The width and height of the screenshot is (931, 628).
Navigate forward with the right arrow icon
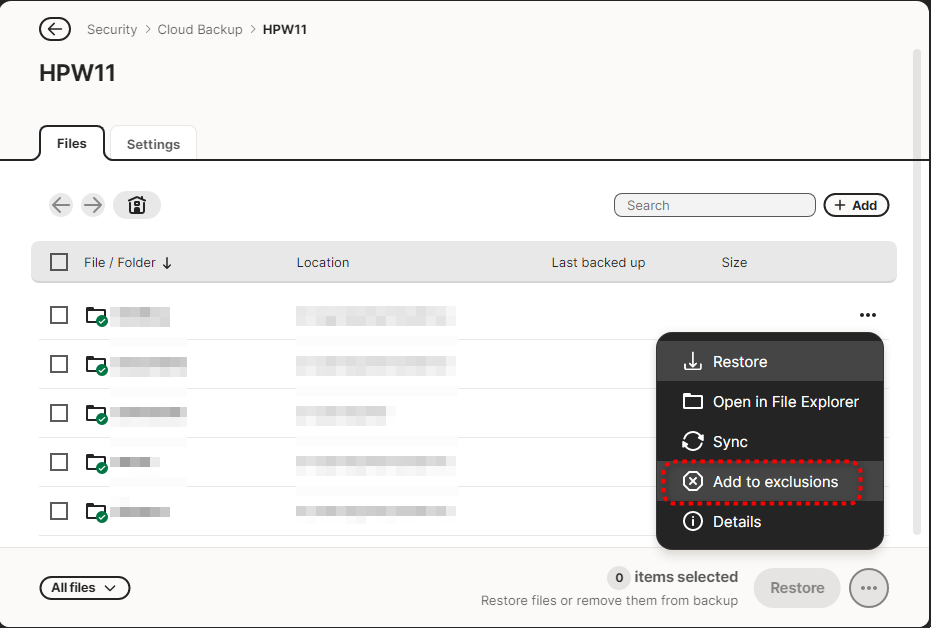[x=93, y=205]
